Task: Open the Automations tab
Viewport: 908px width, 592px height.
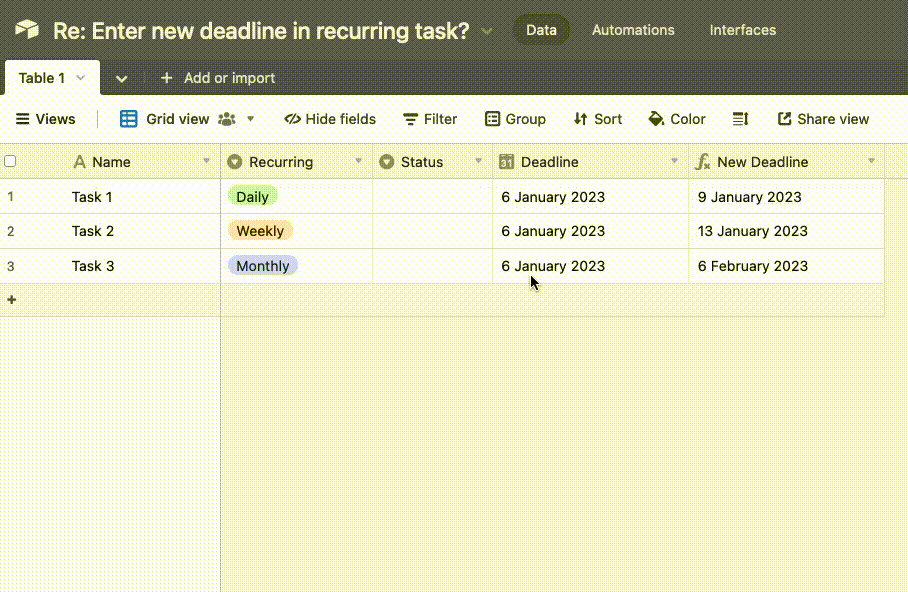Action: tap(633, 30)
